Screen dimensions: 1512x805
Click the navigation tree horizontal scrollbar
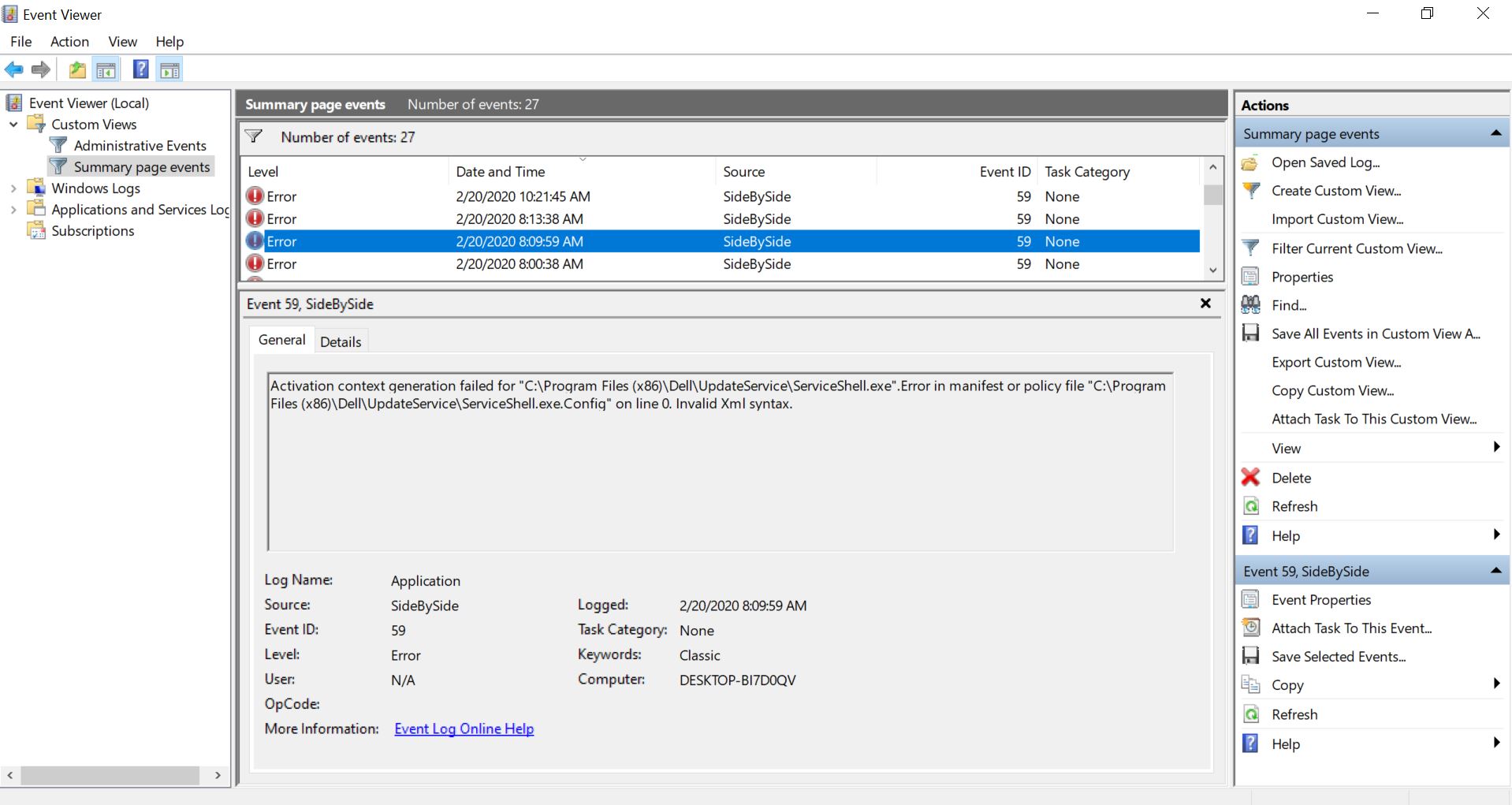click(110, 776)
